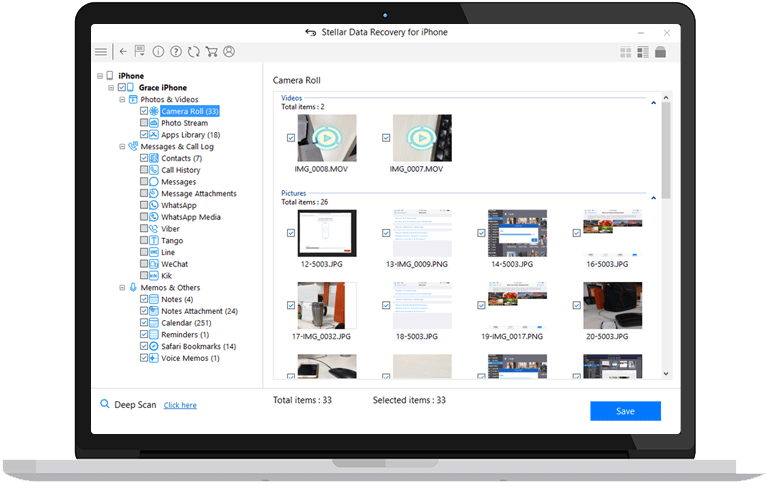Select Messages in the tree
Viewport: 772px width, 488px height.
point(178,182)
